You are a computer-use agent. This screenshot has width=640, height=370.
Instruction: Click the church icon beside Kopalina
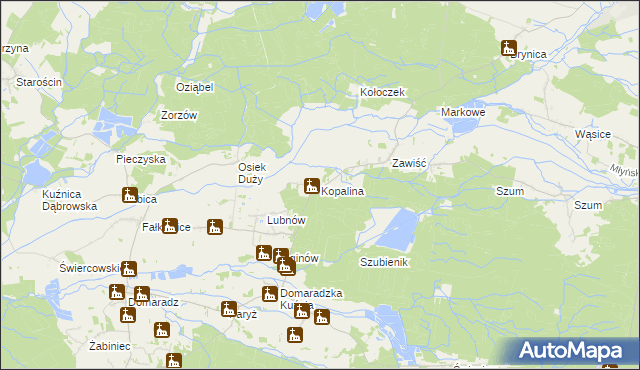pyautogui.click(x=312, y=186)
